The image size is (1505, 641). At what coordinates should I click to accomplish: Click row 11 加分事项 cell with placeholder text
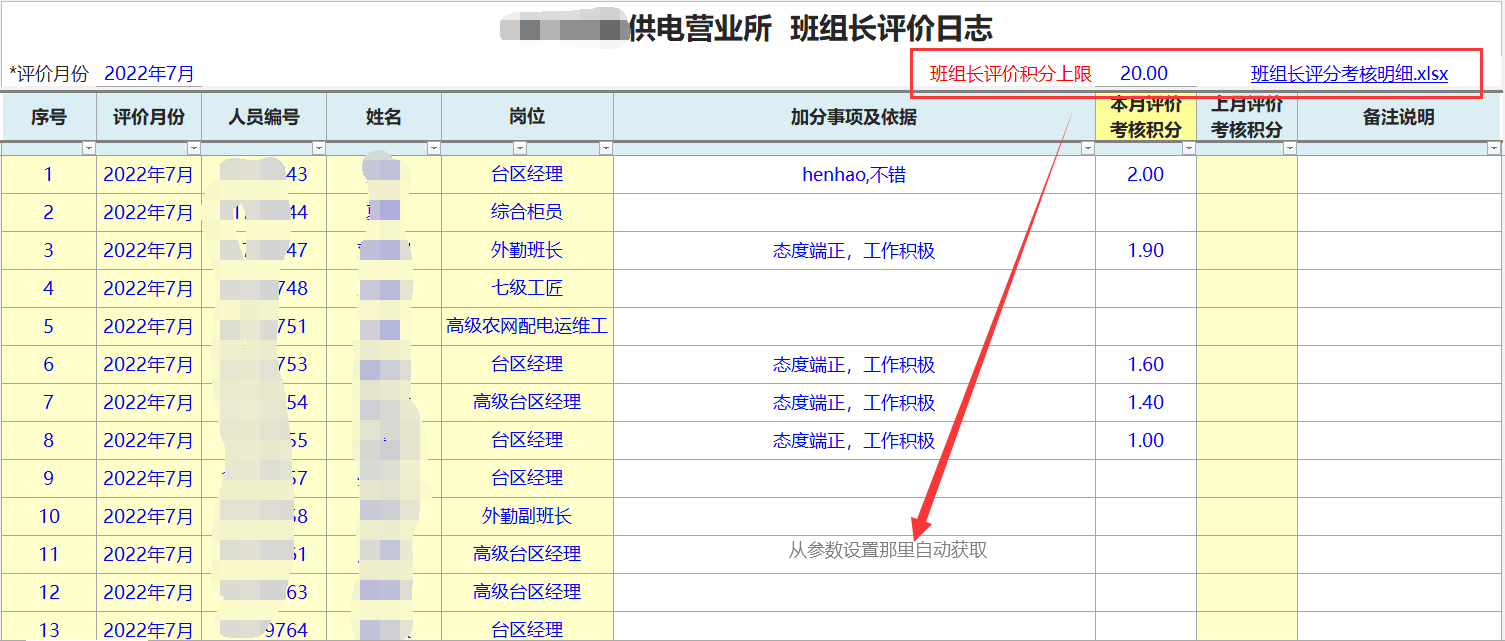click(854, 555)
